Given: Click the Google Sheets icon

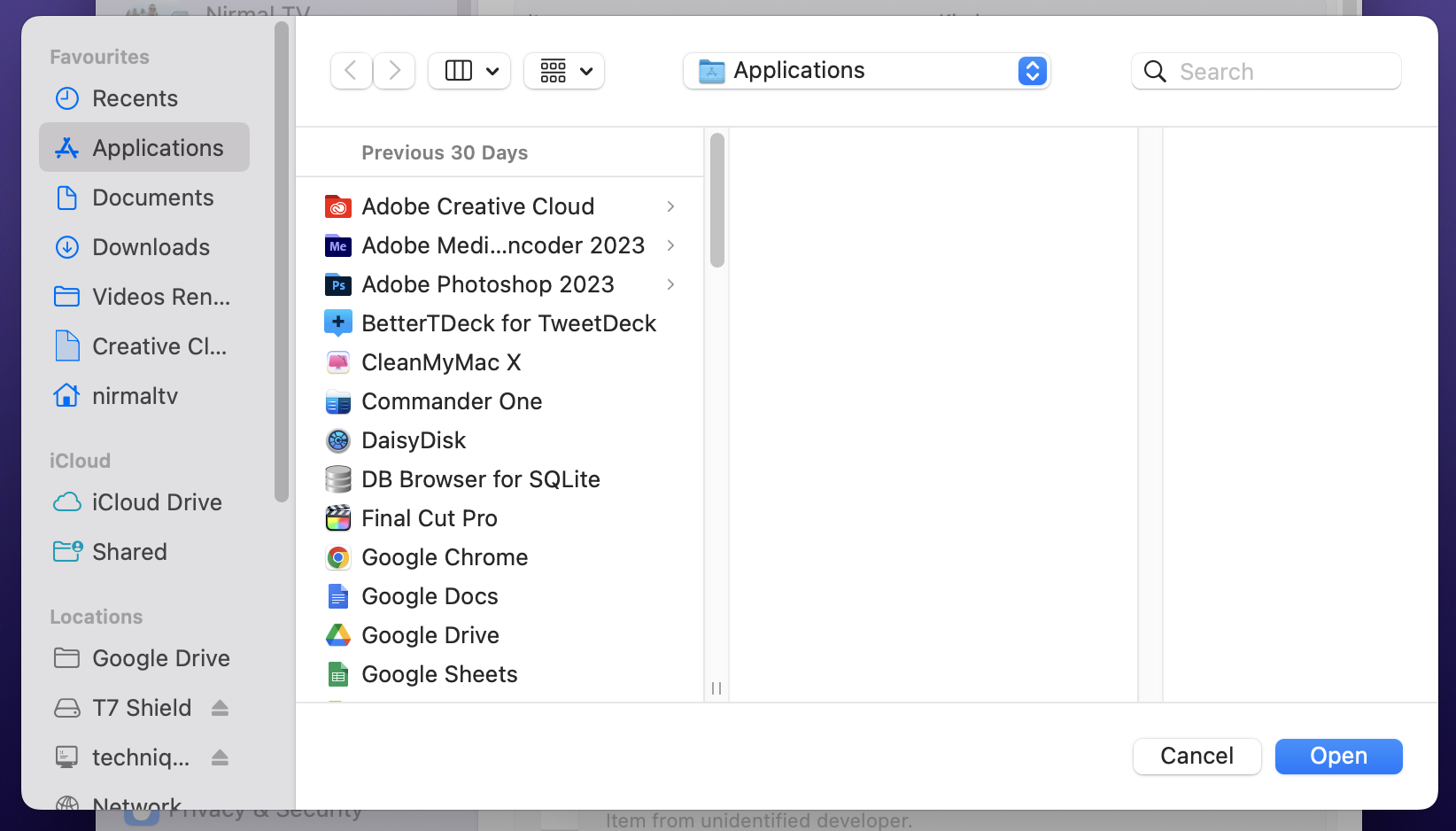Looking at the screenshot, I should (338, 674).
